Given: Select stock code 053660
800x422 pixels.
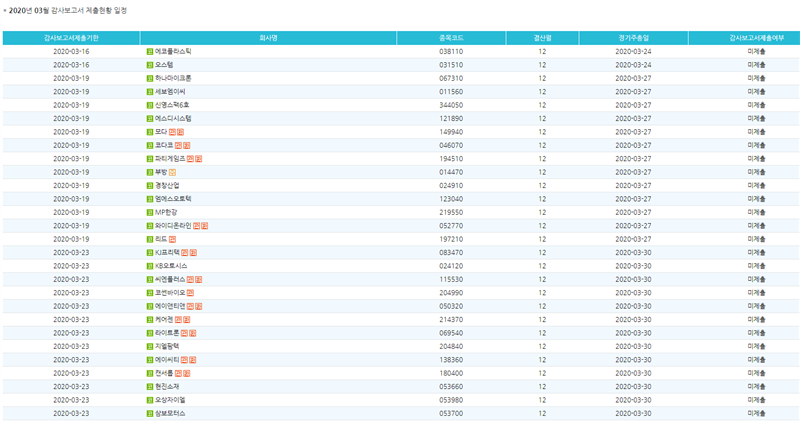Looking at the screenshot, I should (x=451, y=387).
